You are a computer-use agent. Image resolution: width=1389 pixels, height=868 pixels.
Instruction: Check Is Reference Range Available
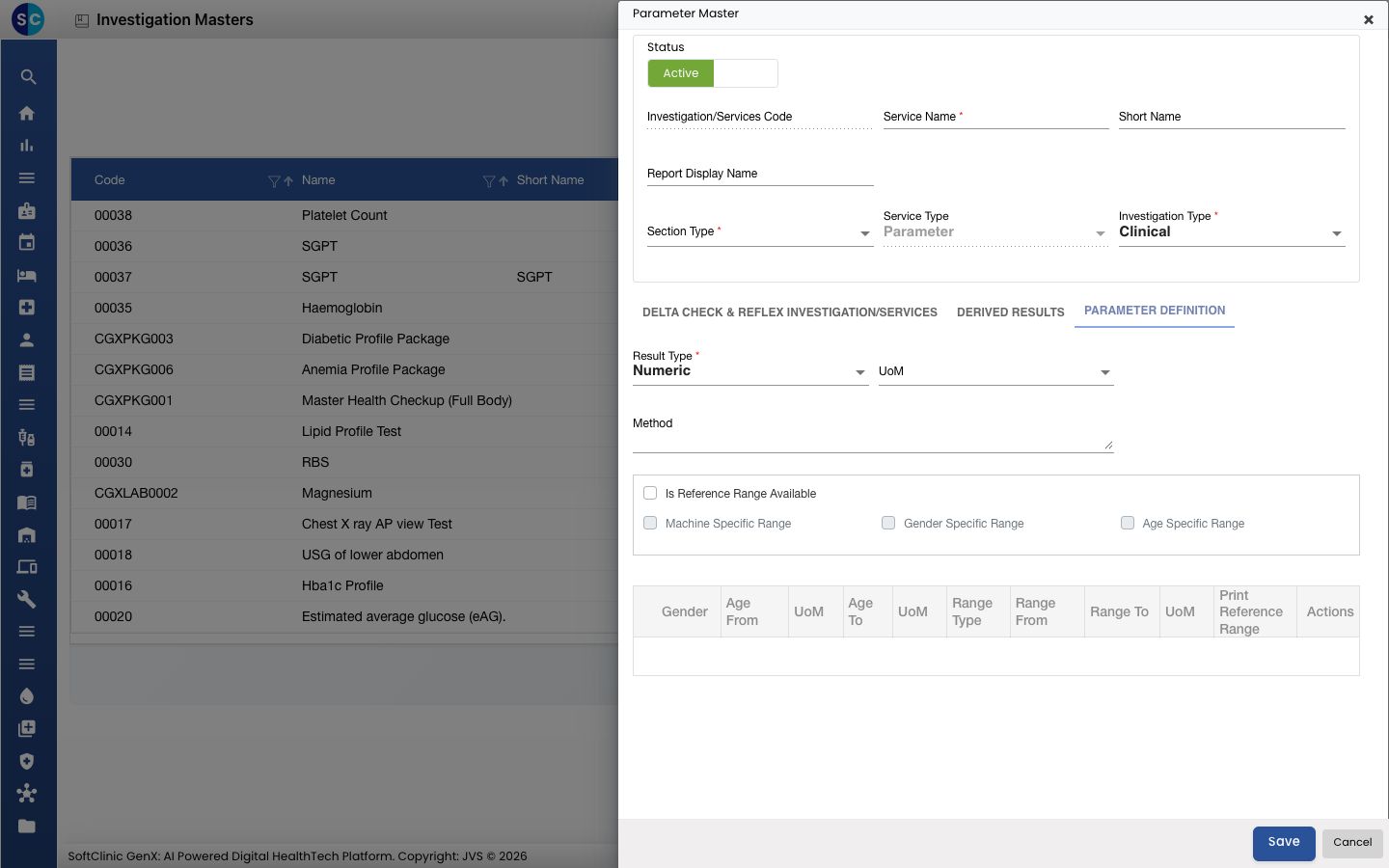click(x=650, y=493)
